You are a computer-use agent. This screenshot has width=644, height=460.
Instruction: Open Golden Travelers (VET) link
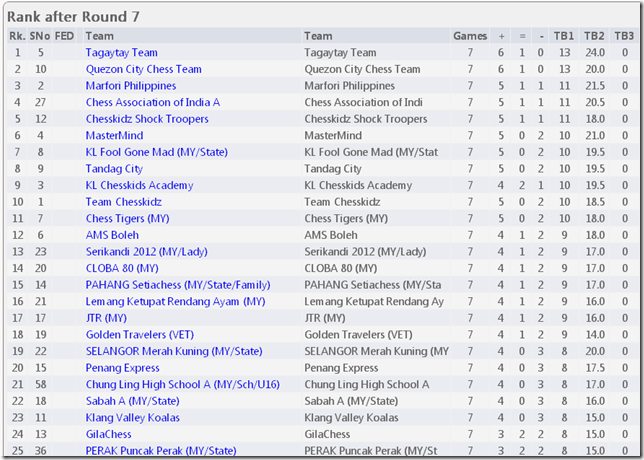[x=140, y=335]
